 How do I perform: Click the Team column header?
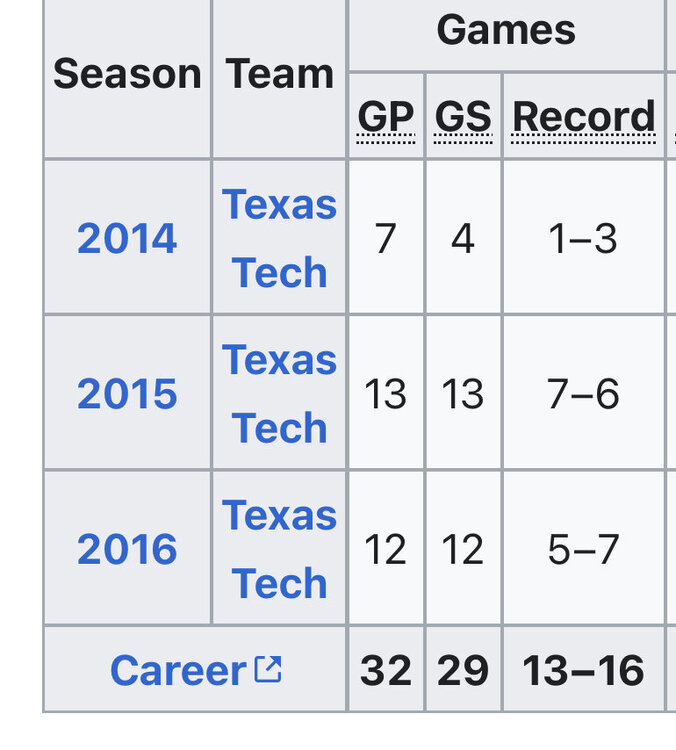click(x=279, y=74)
